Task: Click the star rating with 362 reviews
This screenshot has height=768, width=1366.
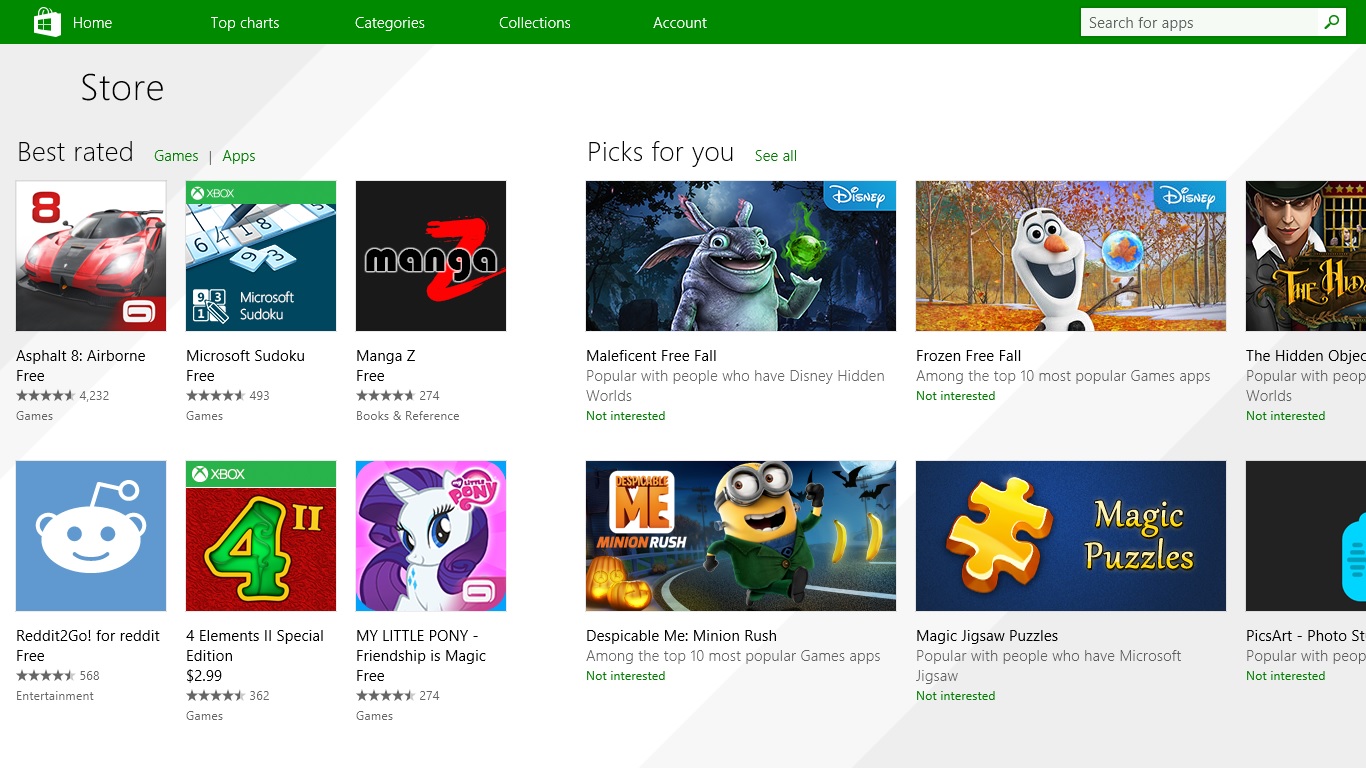Action: point(215,696)
